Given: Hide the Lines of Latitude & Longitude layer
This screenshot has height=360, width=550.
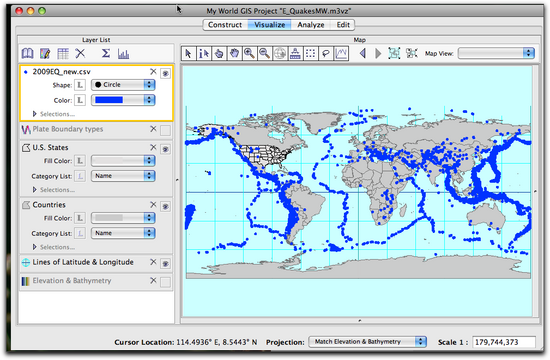Looking at the screenshot, I should pyautogui.click(x=166, y=264).
